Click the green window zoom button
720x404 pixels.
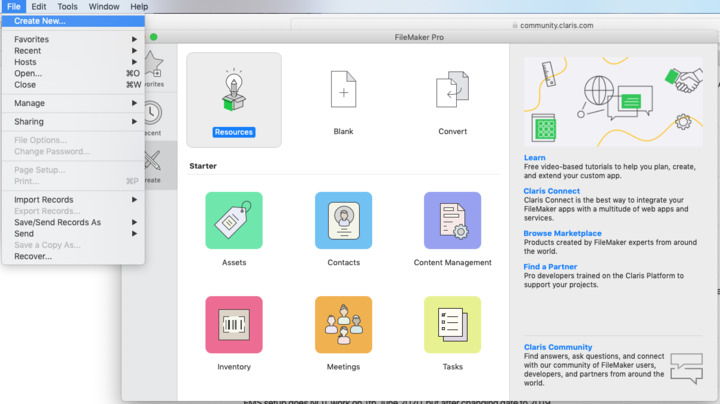pos(153,37)
